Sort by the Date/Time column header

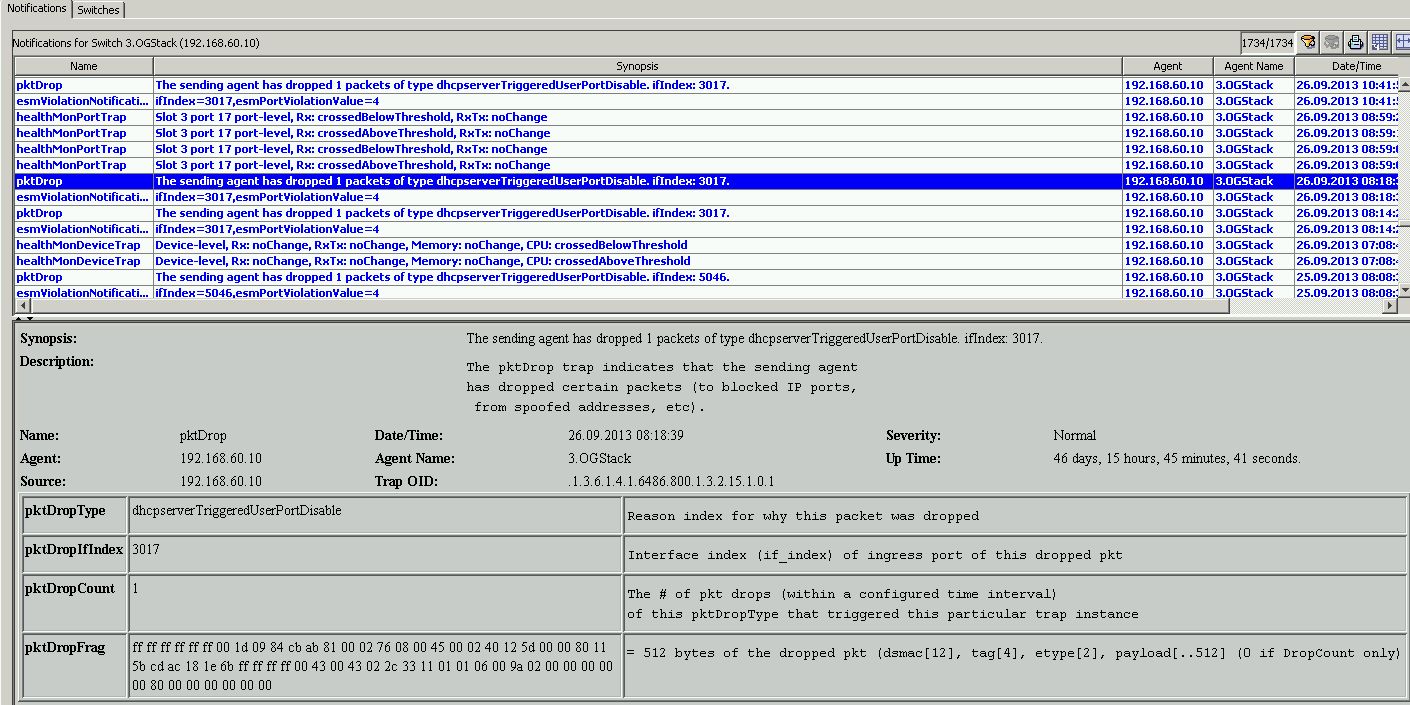click(x=1356, y=66)
